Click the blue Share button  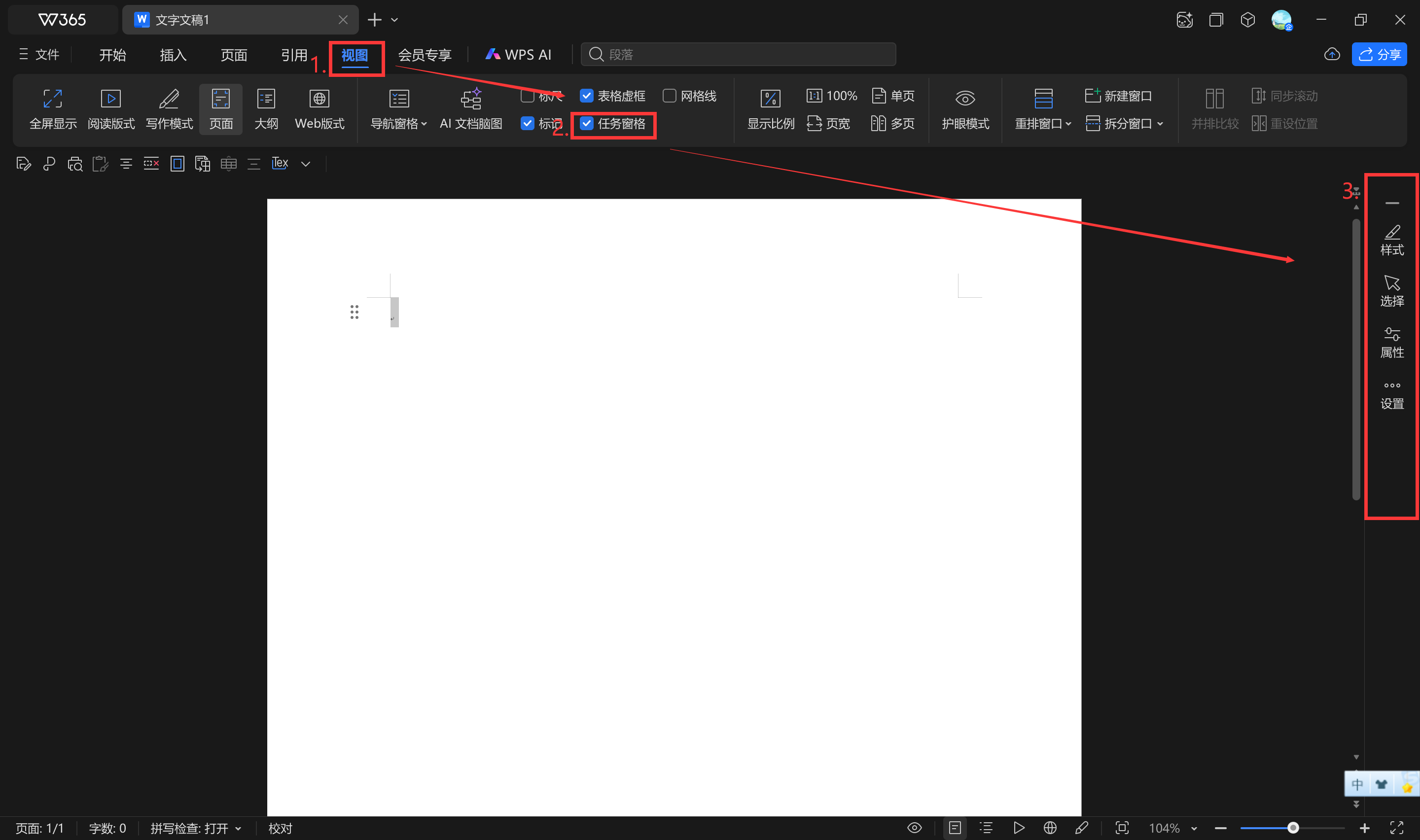(x=1379, y=55)
